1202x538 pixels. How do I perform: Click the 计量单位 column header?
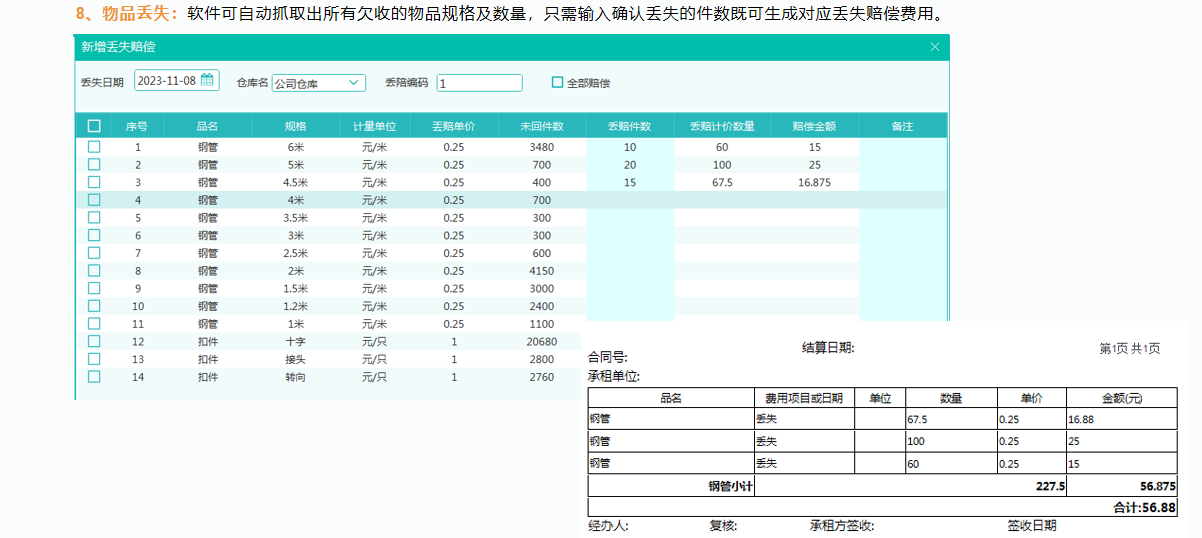[375, 126]
